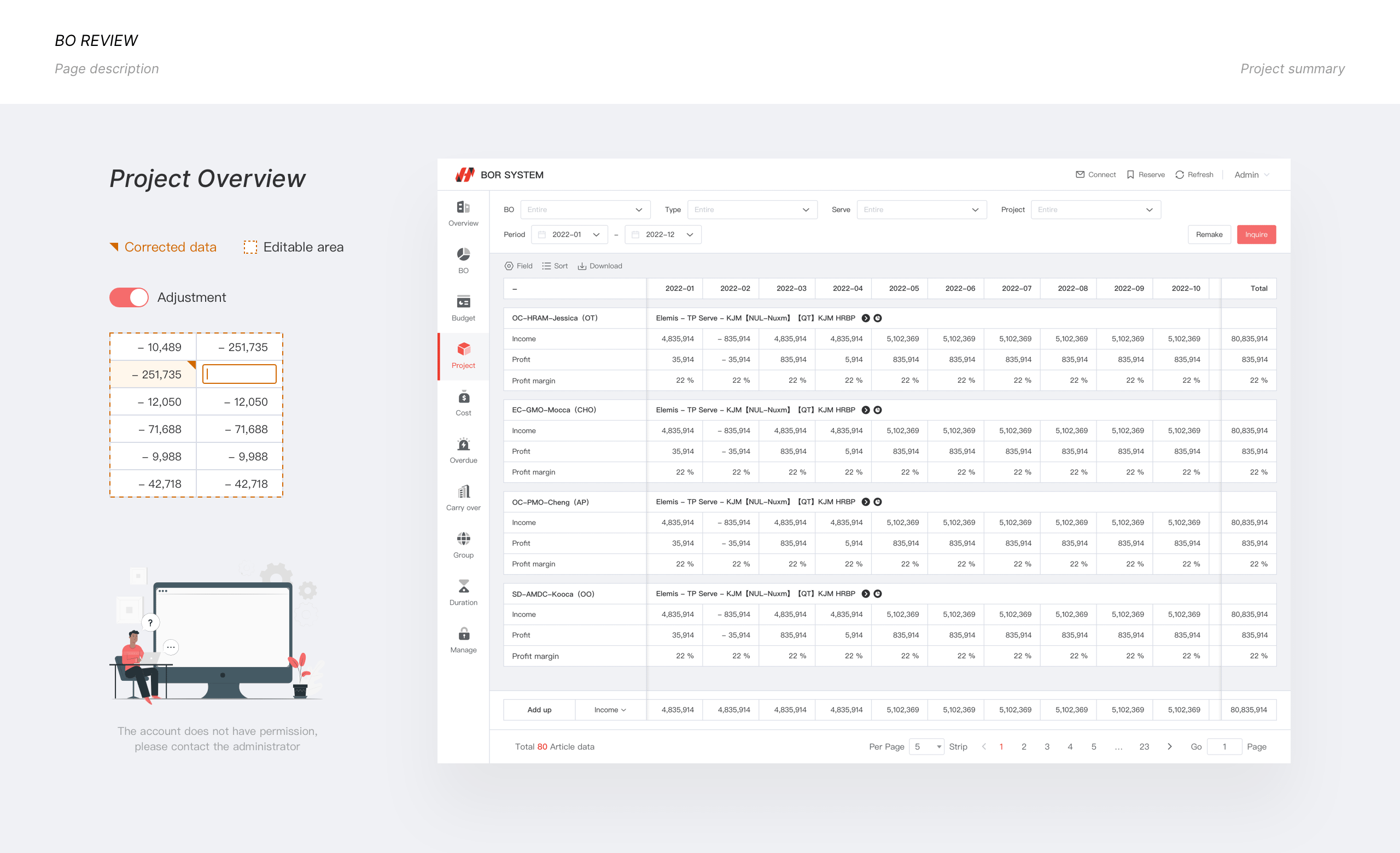This screenshot has width=1400, height=853.
Task: Click the 2022-05 column header
Action: [x=900, y=288]
